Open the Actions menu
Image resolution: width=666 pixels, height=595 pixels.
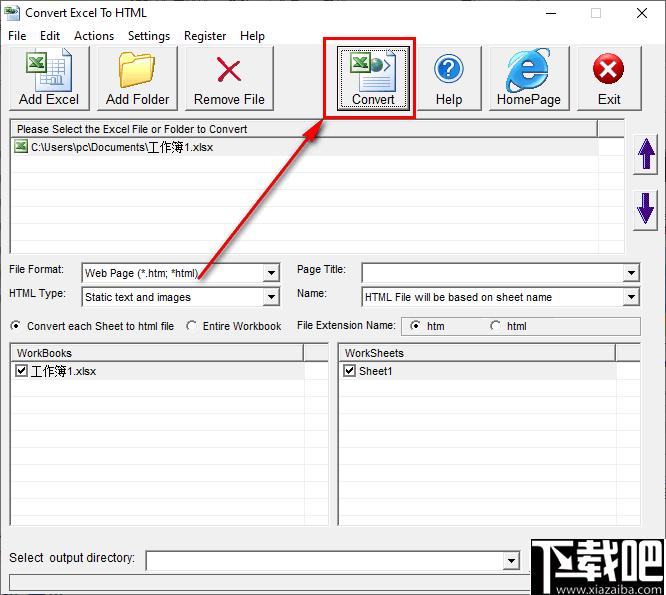[x=94, y=36]
